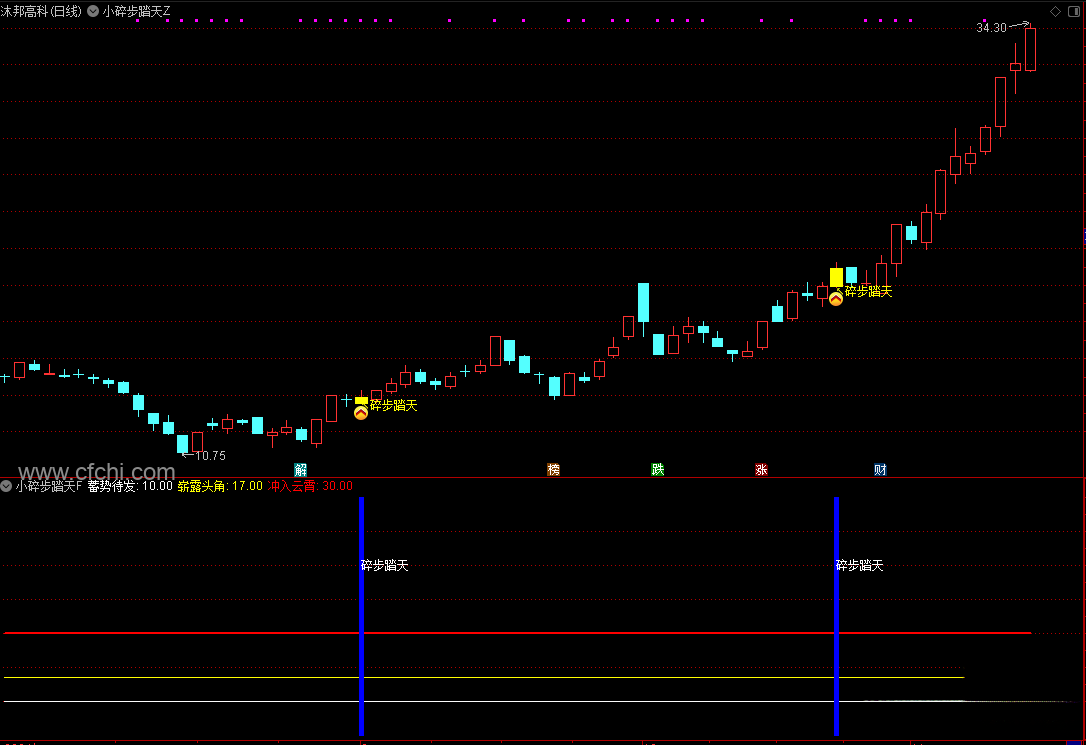The width and height of the screenshot is (1086, 745).
Task: Click the 崭露头角: 17.00 value
Action: tap(220, 486)
